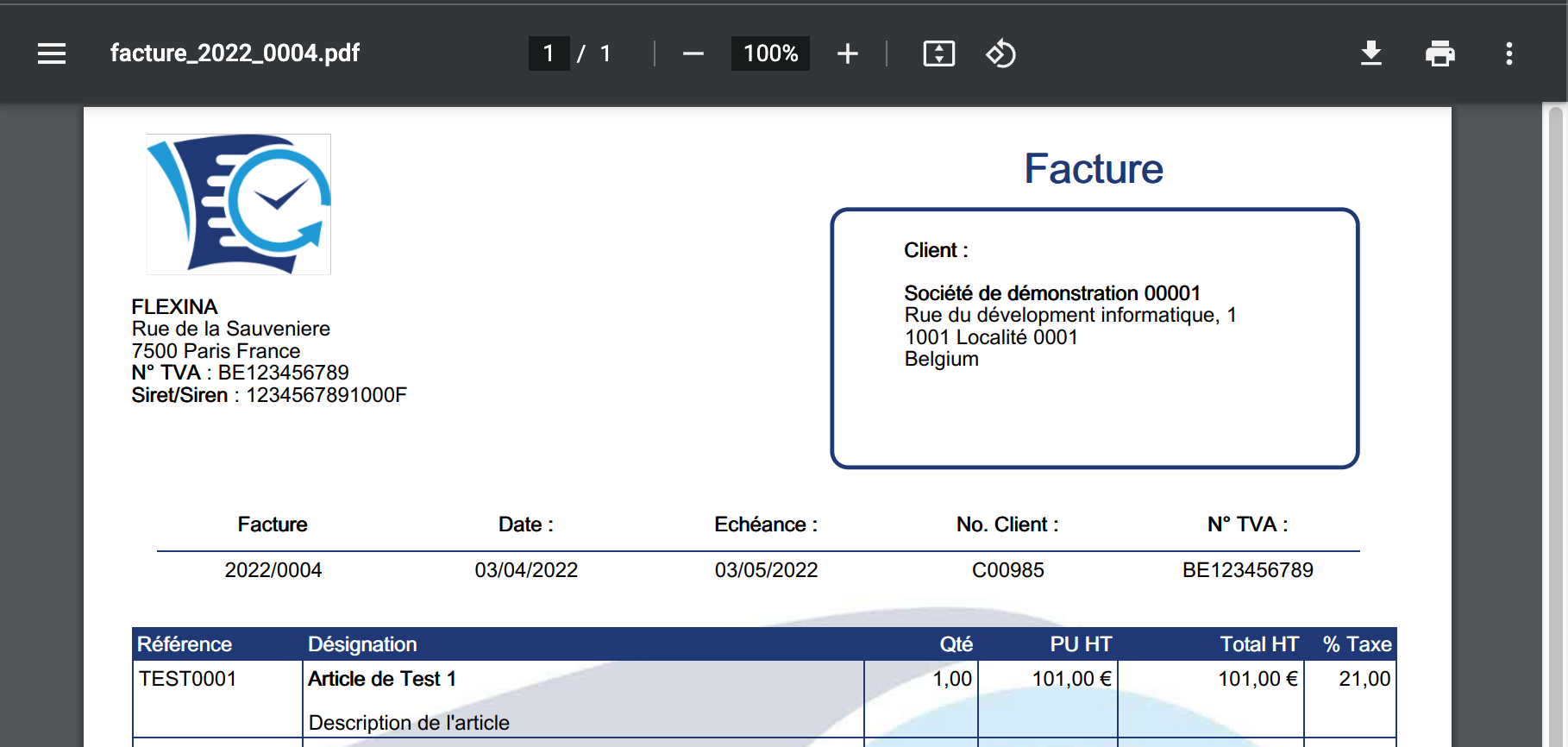1568x747 pixels.
Task: Click the FLEXINA company name
Action: point(174,307)
